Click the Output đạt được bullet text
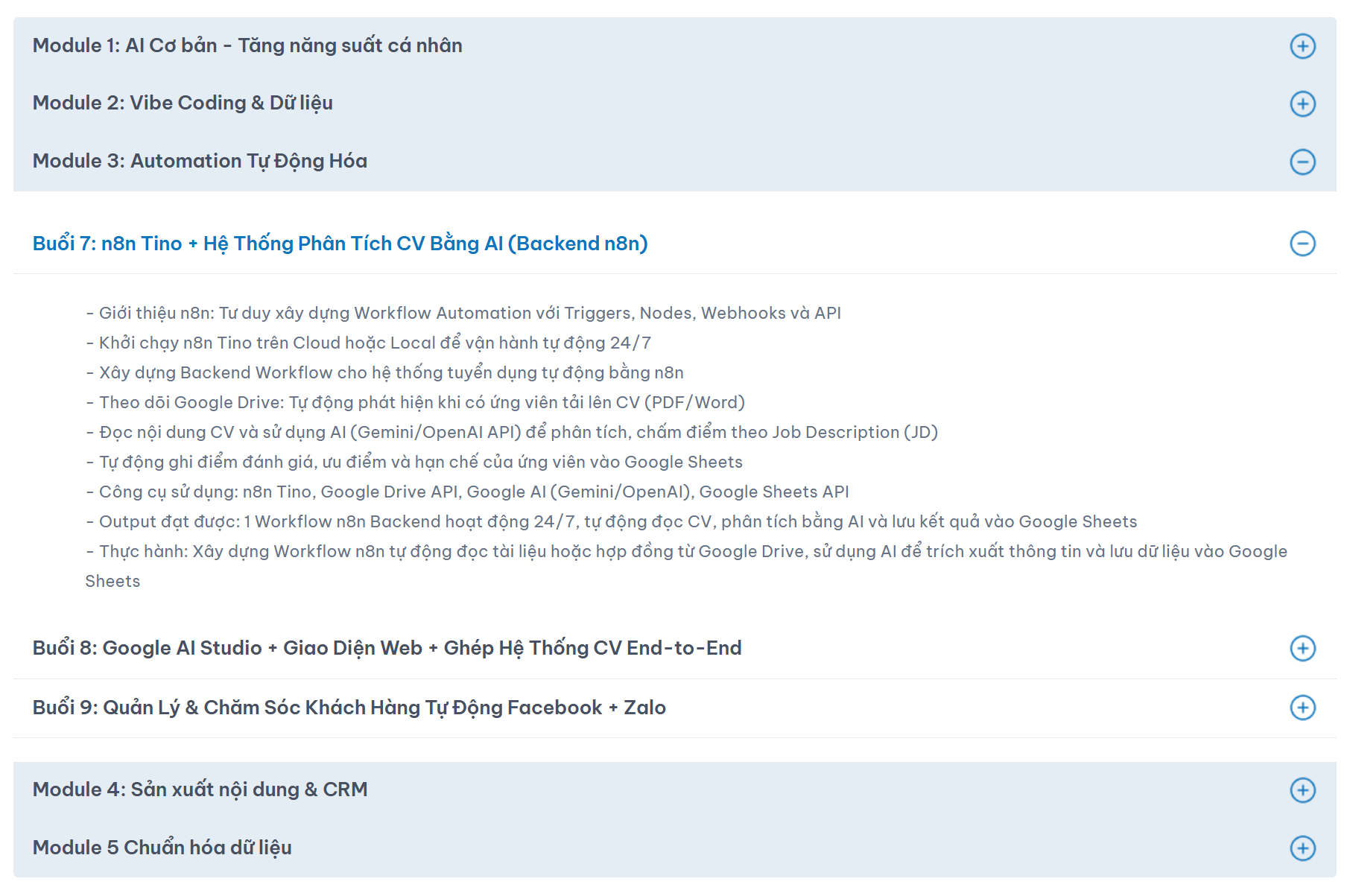The image size is (1350, 896). (612, 521)
